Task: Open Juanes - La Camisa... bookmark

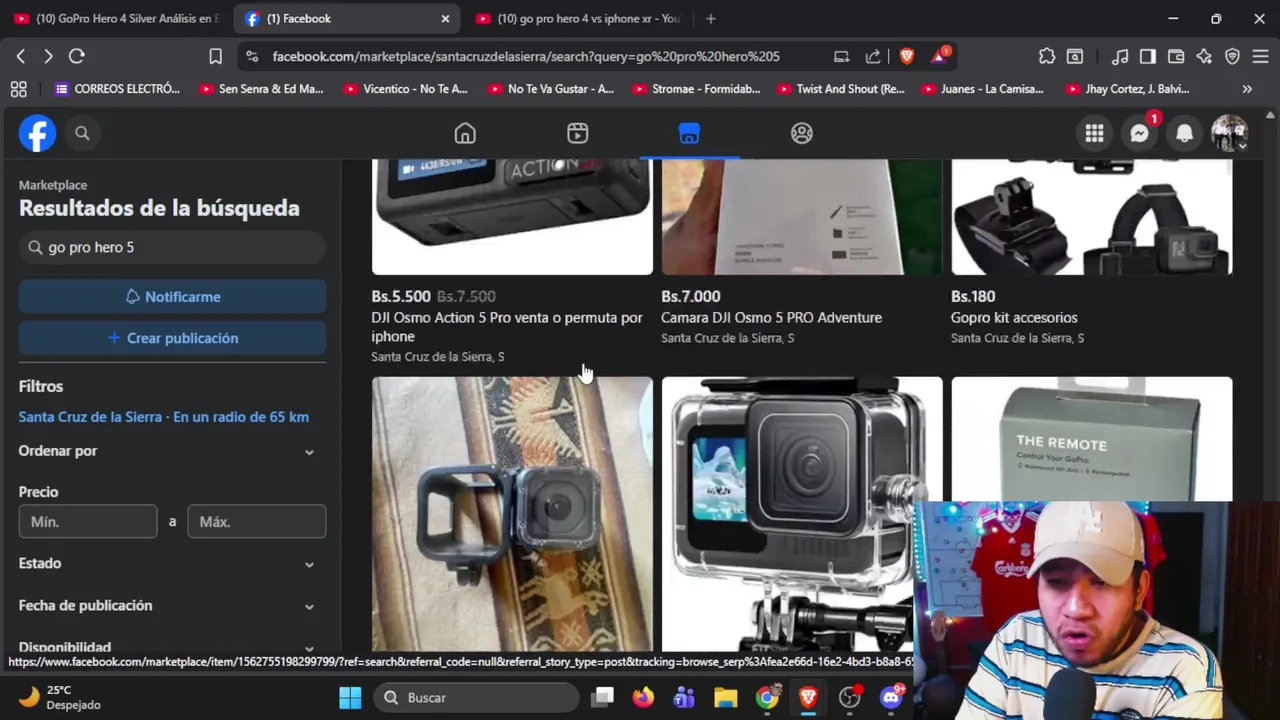Action: [982, 89]
